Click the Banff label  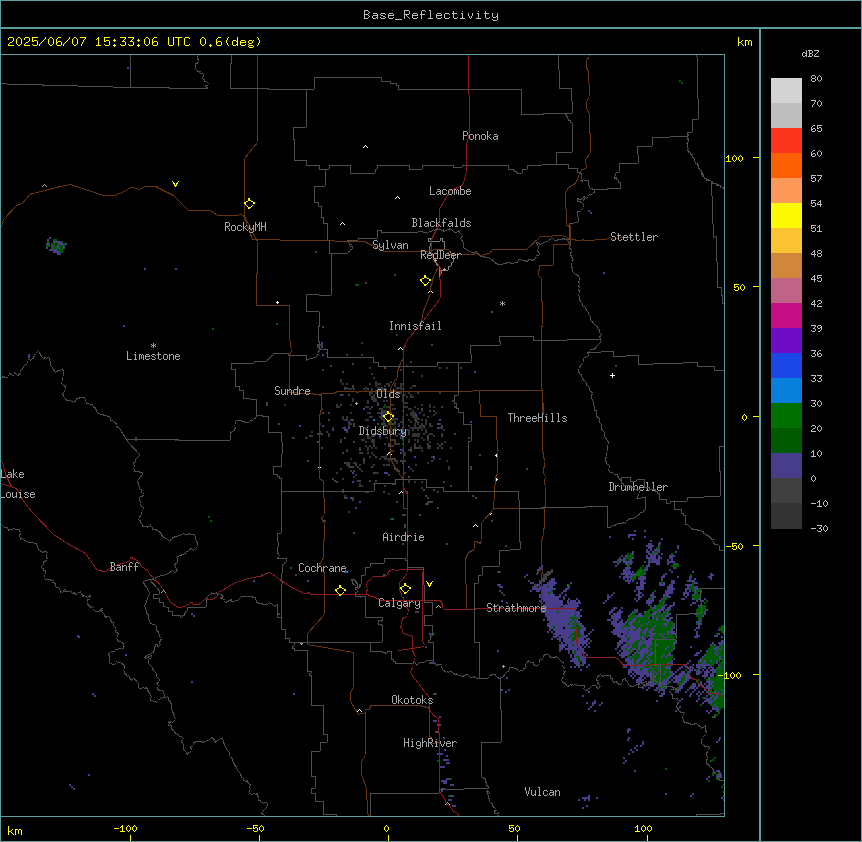(124, 567)
